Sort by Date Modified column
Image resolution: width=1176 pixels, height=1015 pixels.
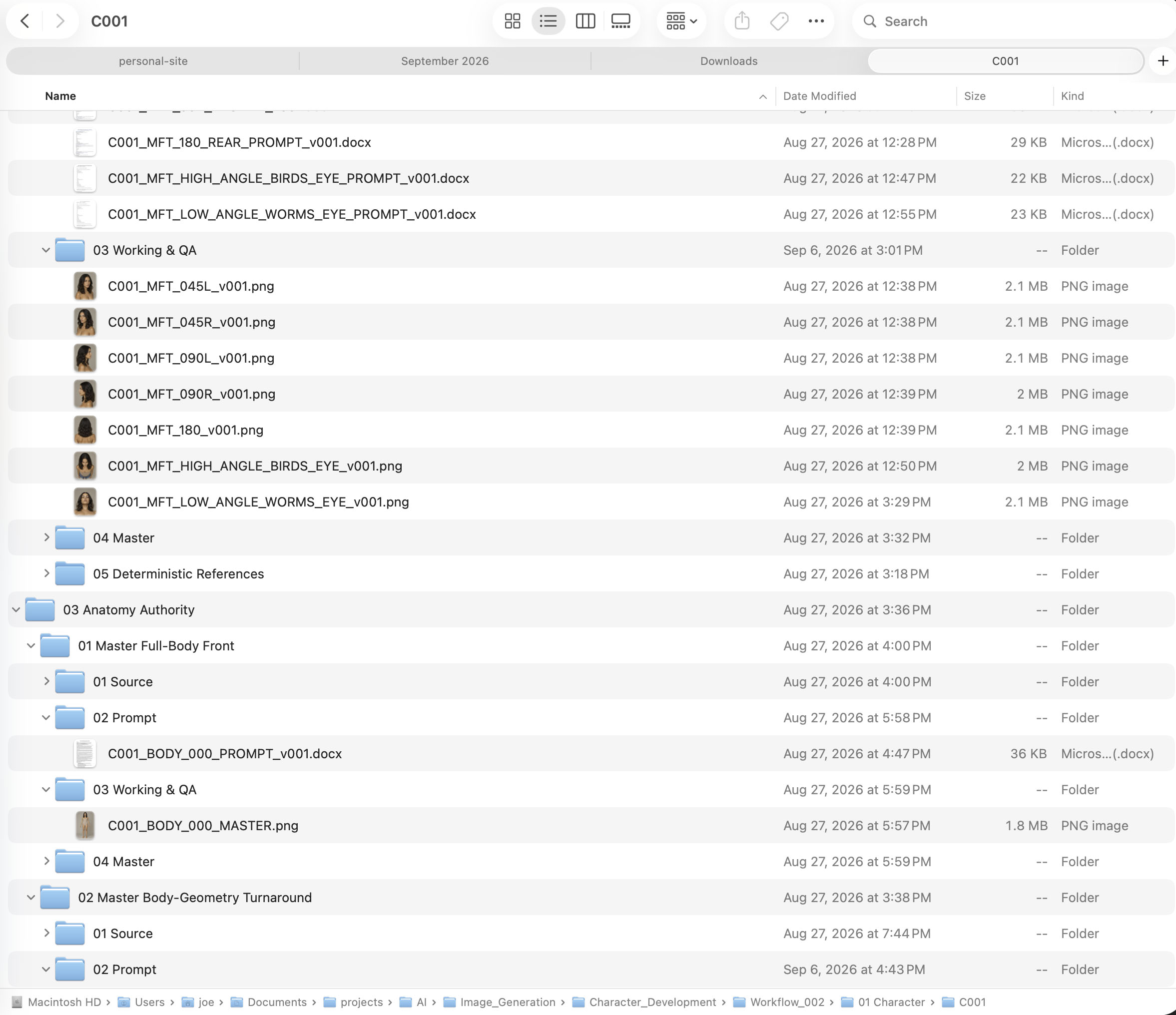(x=820, y=96)
